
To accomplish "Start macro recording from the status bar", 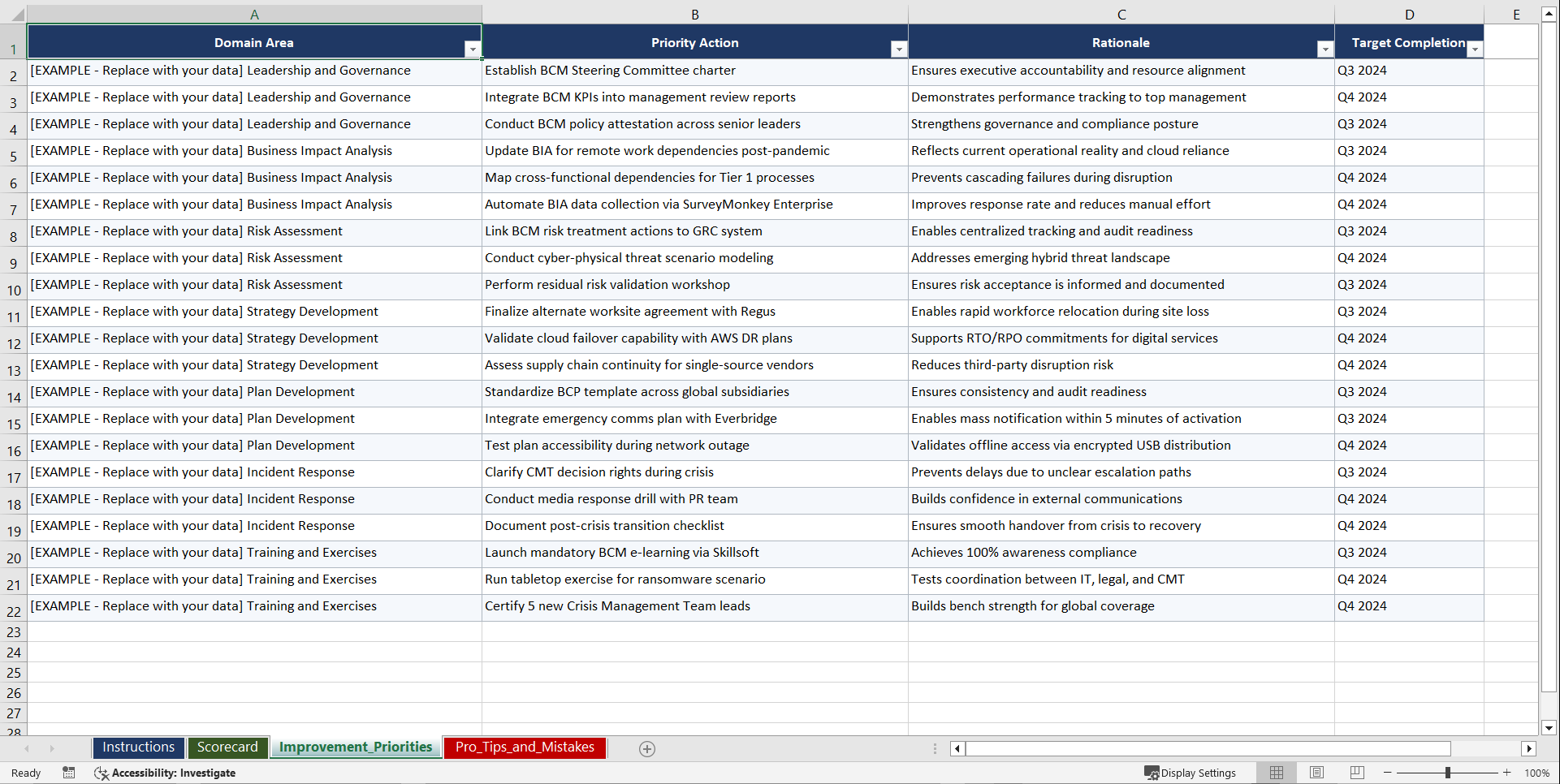I will tap(69, 773).
